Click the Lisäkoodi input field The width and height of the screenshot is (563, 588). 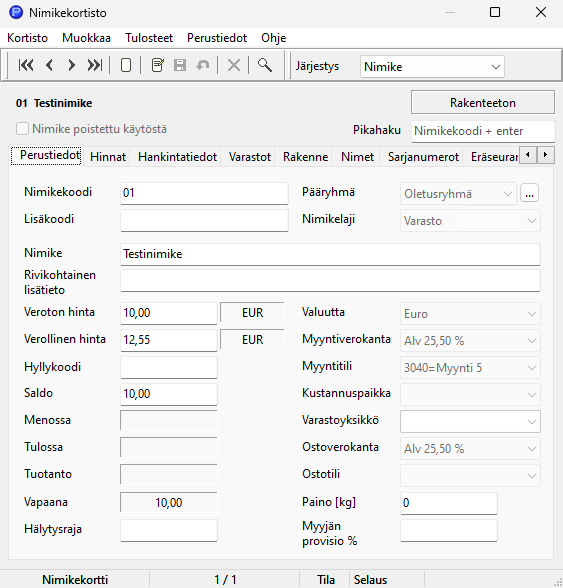point(204,220)
